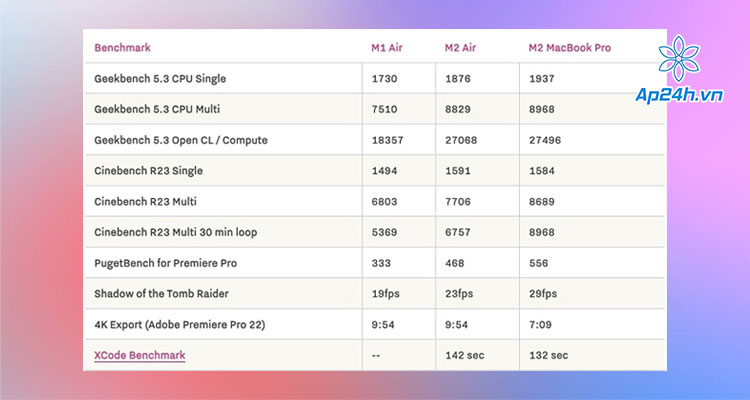Click the Shadow of the Tomb Raider label

[161, 294]
